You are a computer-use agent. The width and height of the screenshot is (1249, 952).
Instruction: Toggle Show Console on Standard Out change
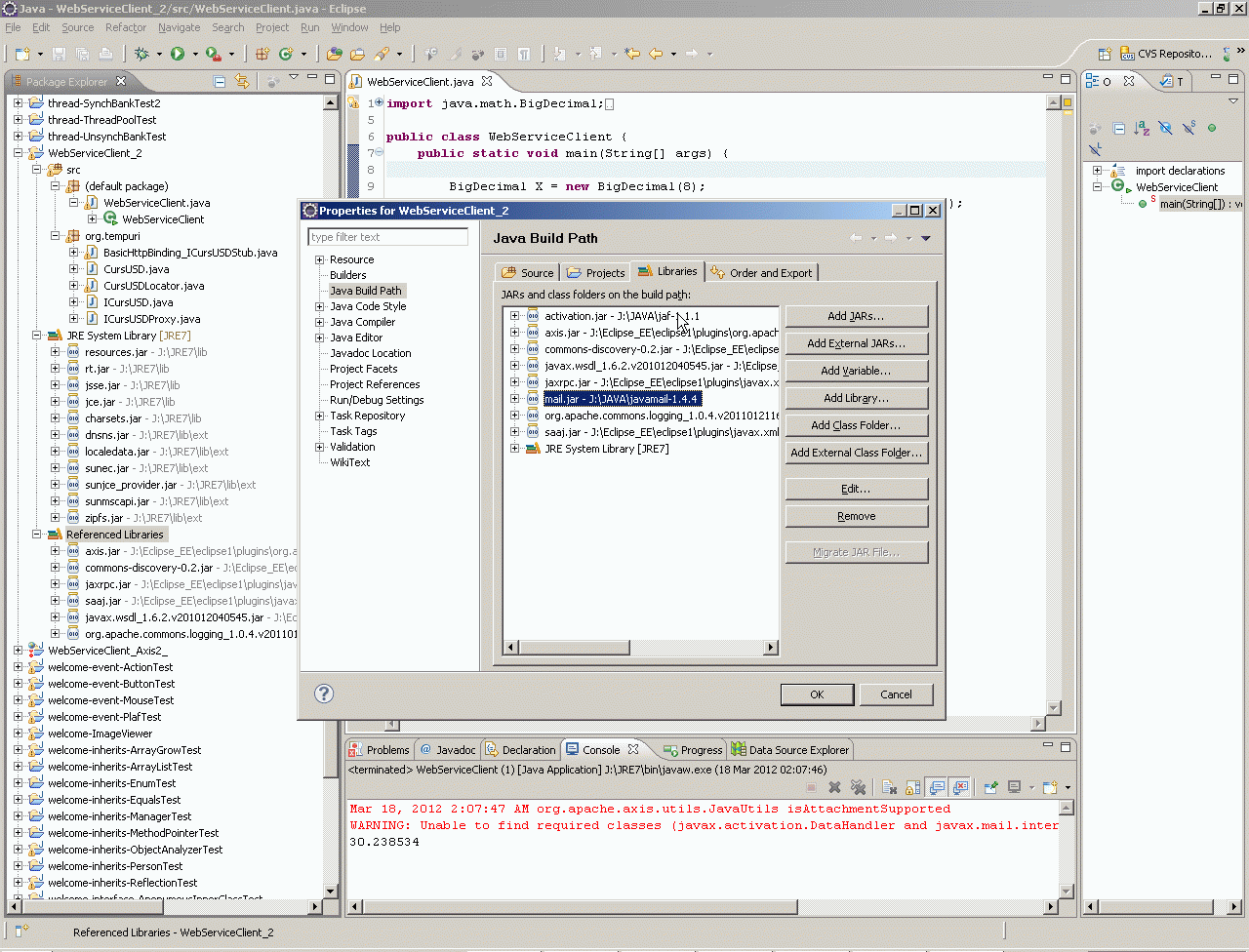pos(937,787)
